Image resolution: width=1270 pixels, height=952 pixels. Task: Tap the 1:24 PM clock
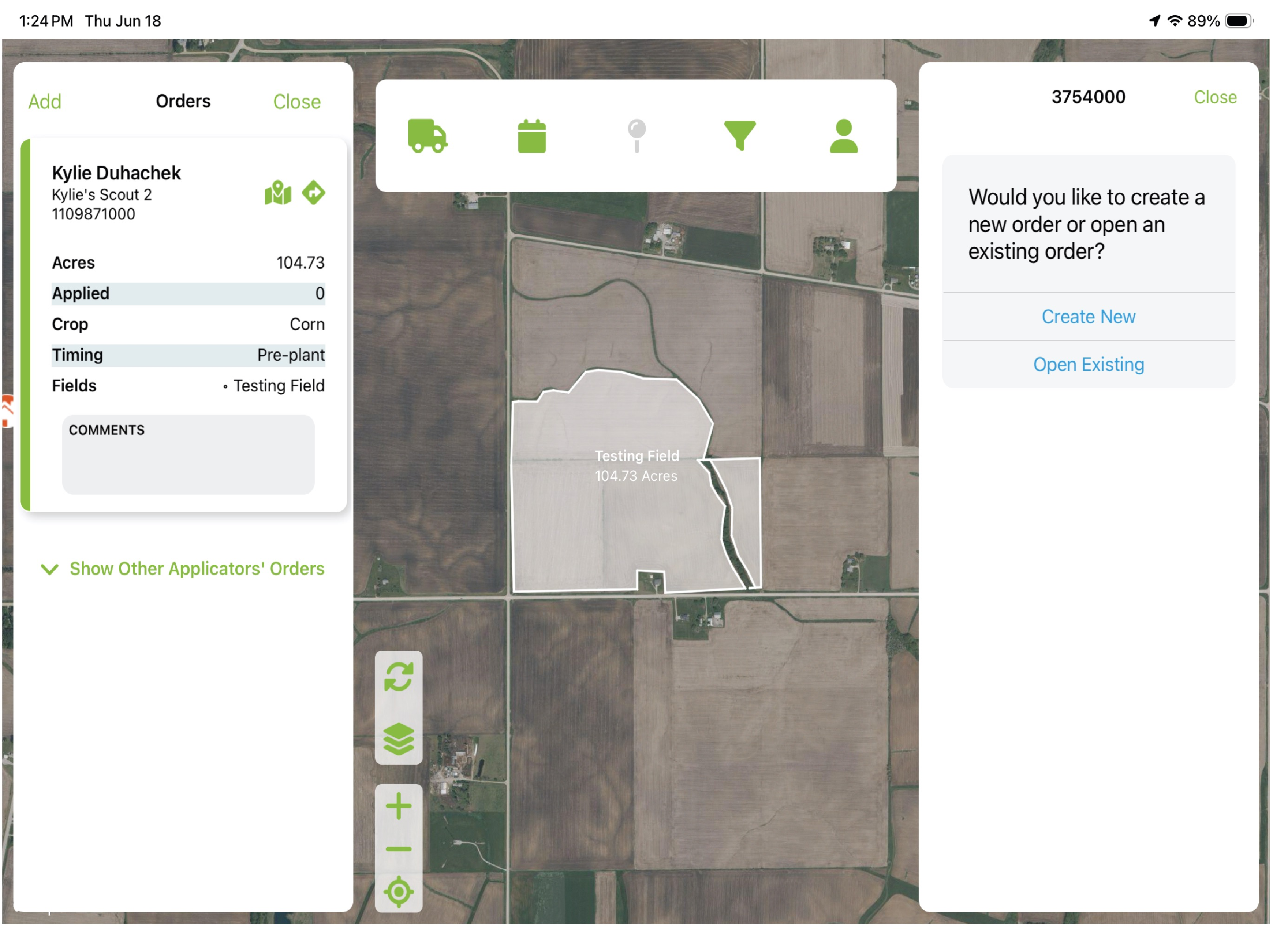46,20
